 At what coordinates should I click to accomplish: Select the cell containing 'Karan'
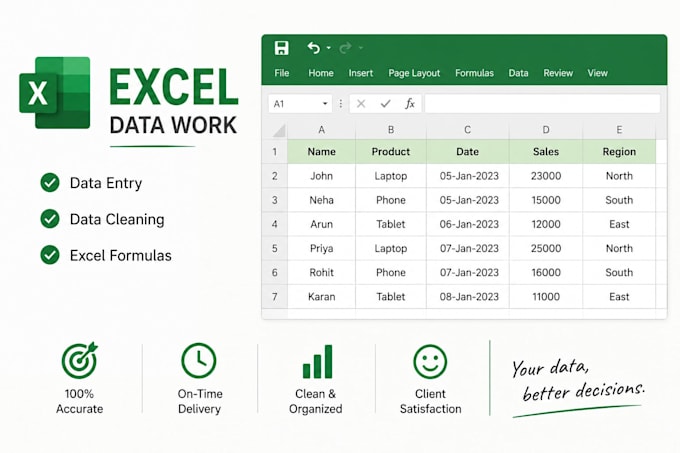(x=321, y=297)
